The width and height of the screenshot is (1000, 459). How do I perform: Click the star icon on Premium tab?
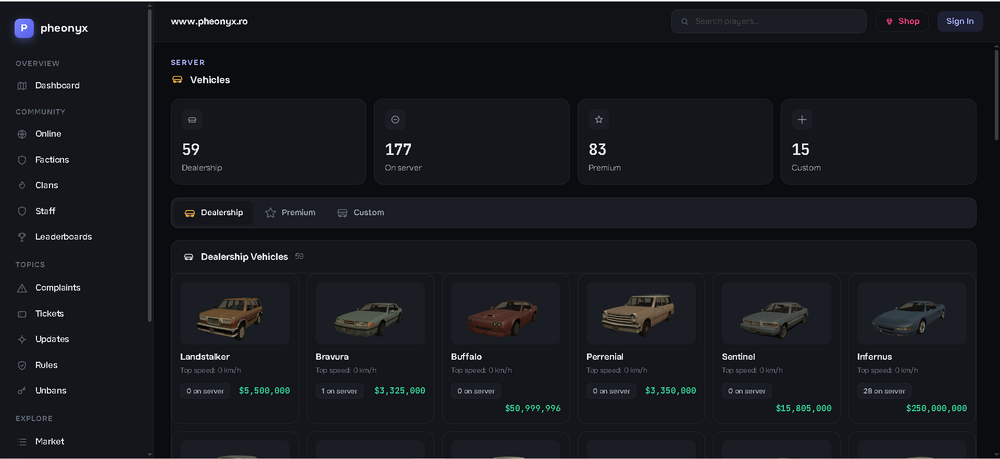[x=270, y=213]
